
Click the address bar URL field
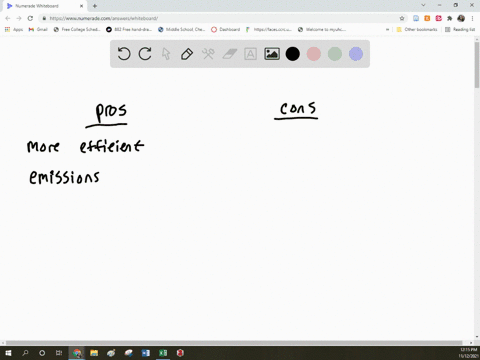220,18
